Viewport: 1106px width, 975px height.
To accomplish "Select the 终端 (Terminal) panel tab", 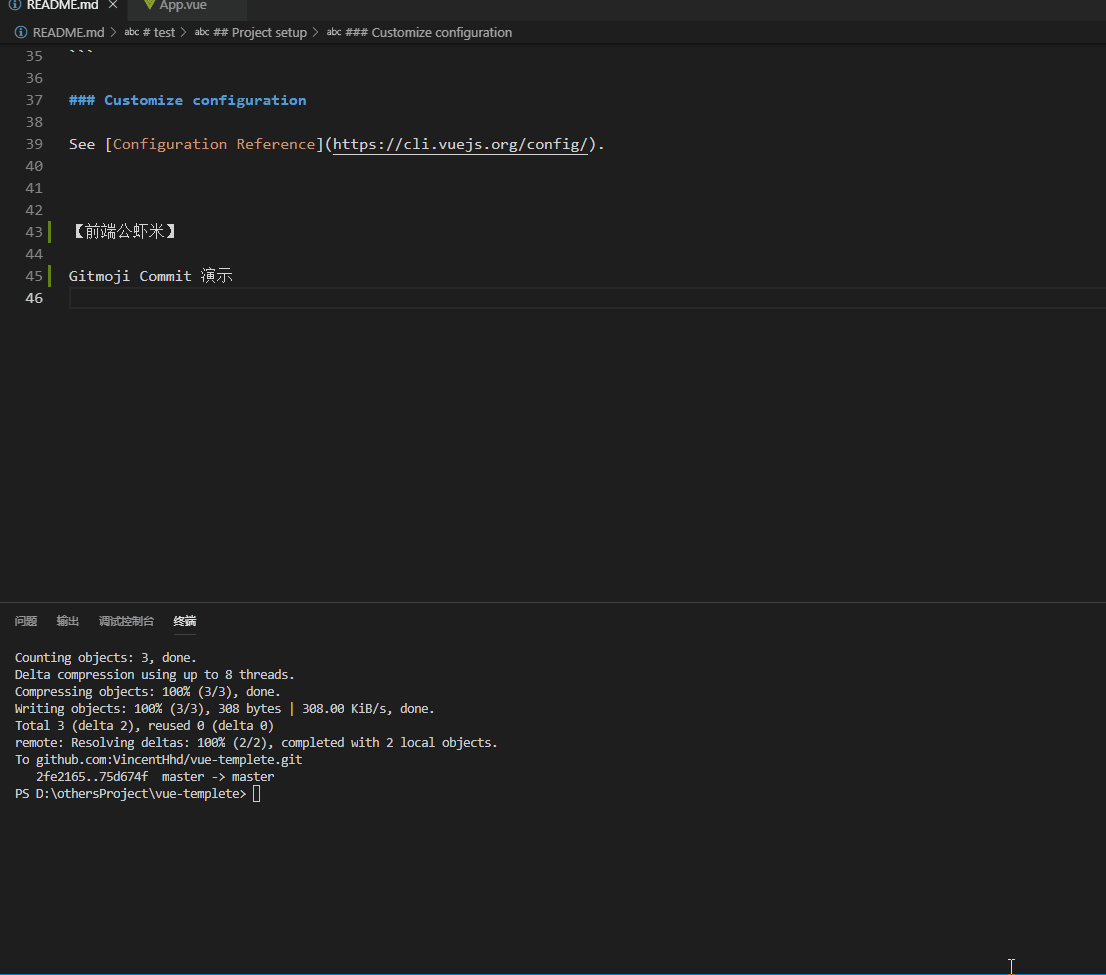I will [x=185, y=621].
